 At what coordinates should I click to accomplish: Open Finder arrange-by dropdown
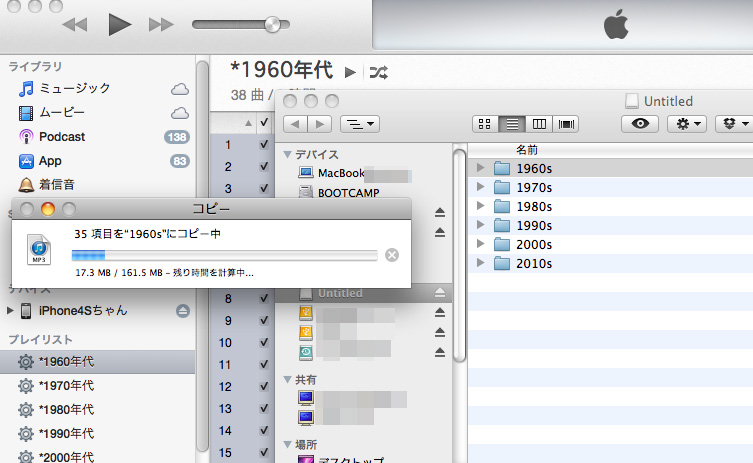tap(360, 124)
